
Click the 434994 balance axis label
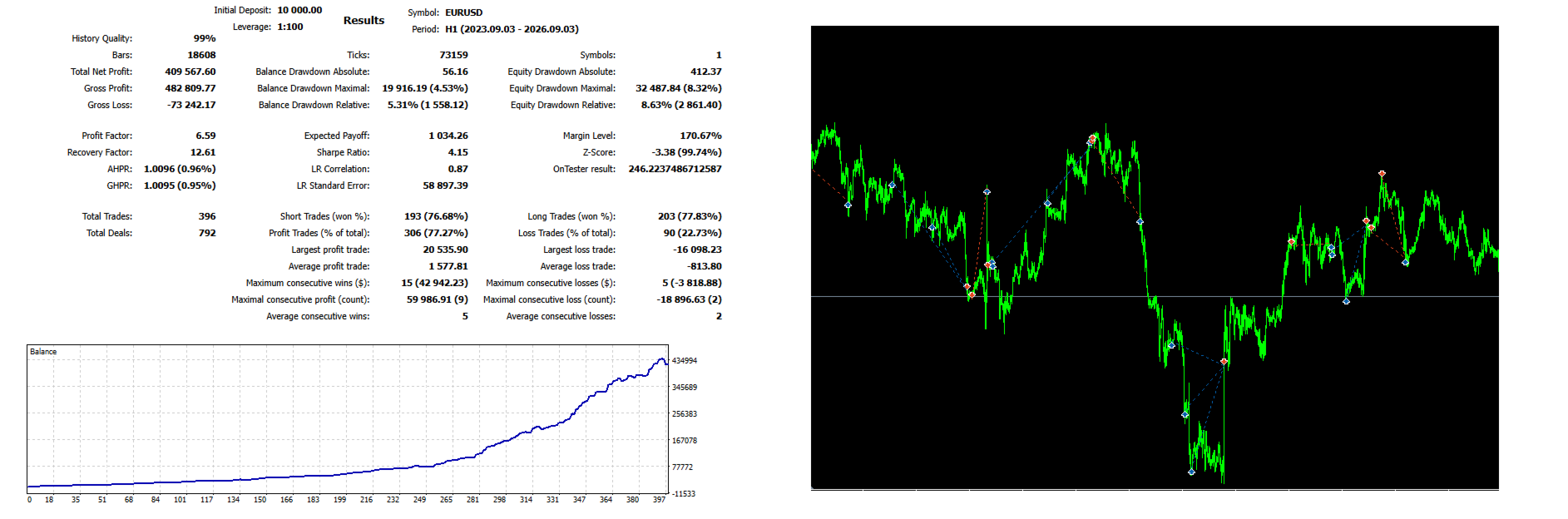point(685,361)
